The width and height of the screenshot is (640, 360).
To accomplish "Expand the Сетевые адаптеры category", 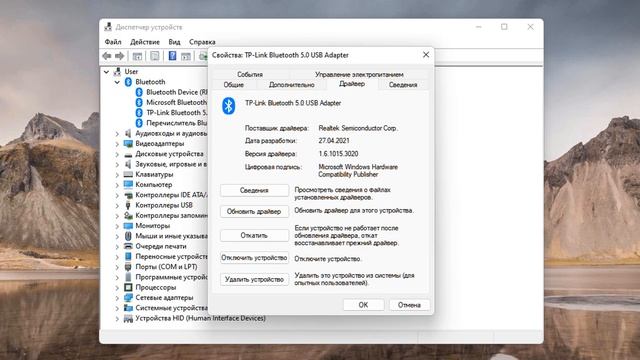I will [x=117, y=298].
